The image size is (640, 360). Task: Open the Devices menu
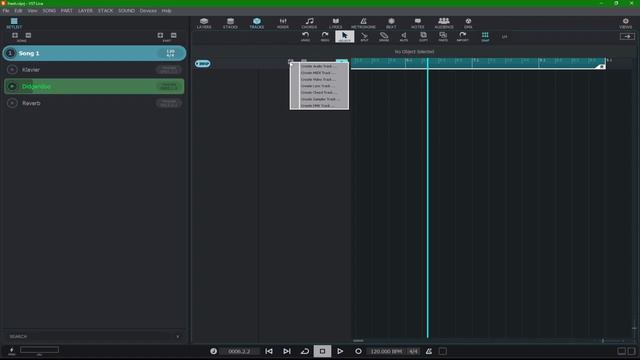pyautogui.click(x=148, y=11)
